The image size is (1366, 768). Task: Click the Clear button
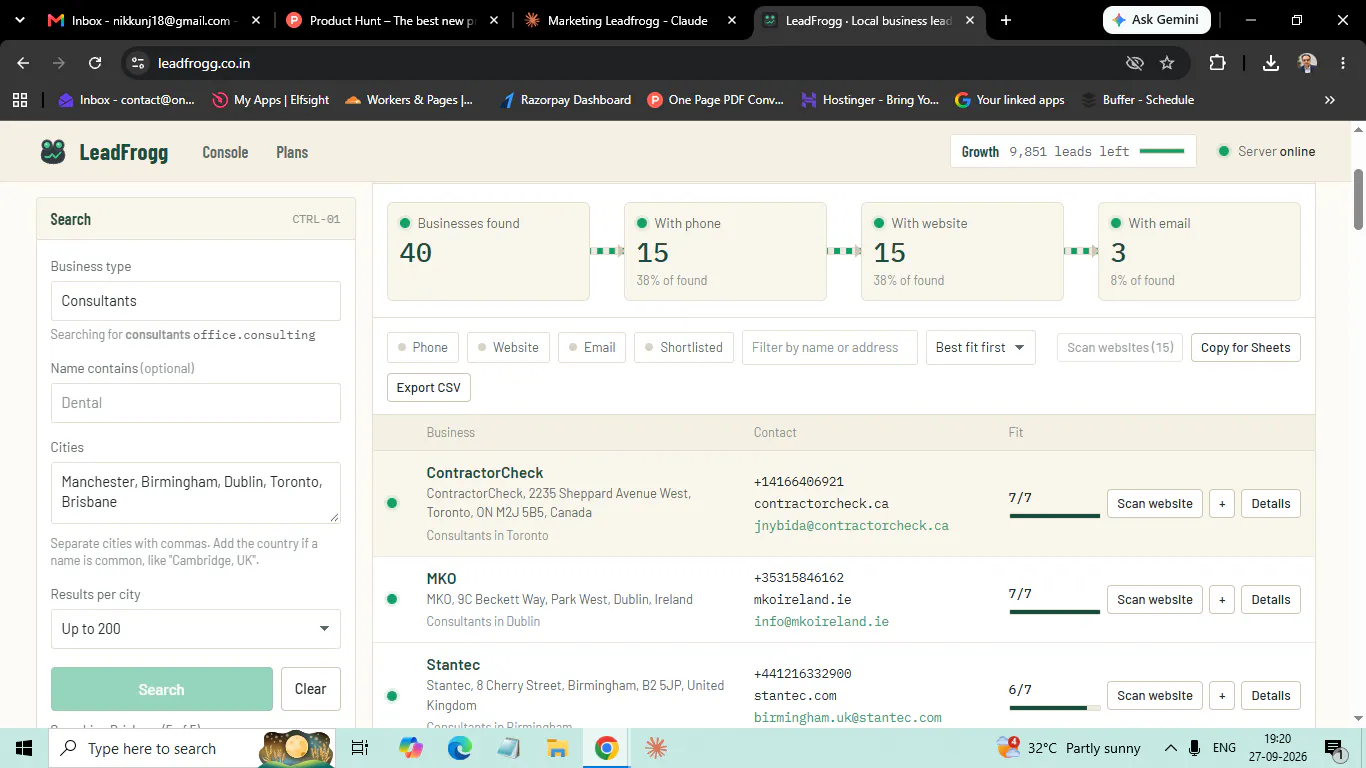311,689
